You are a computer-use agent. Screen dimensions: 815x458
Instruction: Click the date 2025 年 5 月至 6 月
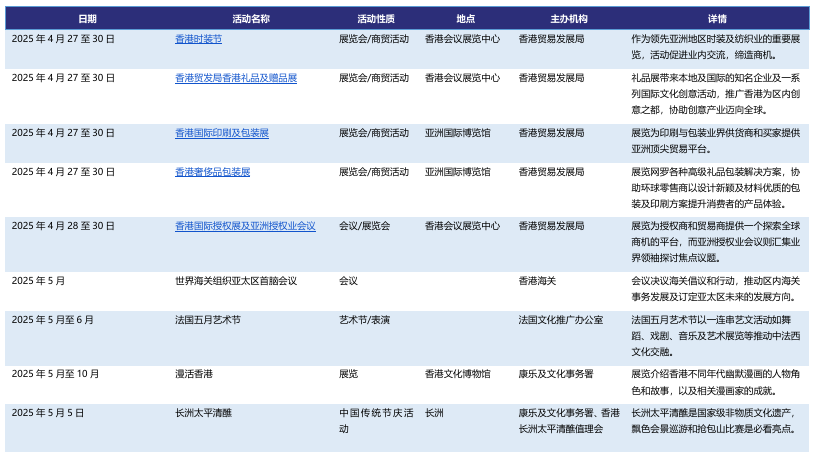pyautogui.click(x=52, y=320)
